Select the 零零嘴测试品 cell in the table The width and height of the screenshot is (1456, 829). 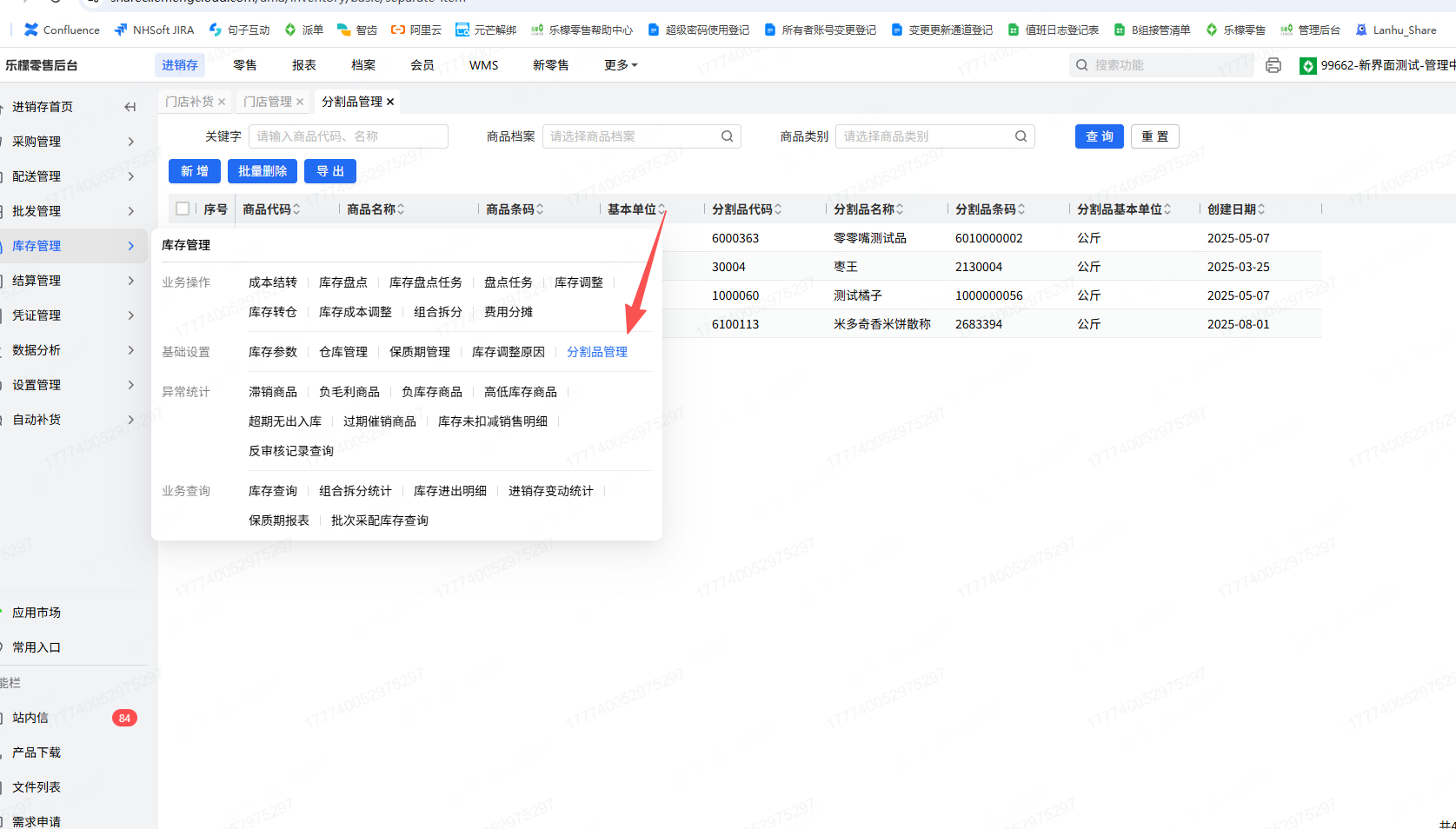pos(870,238)
